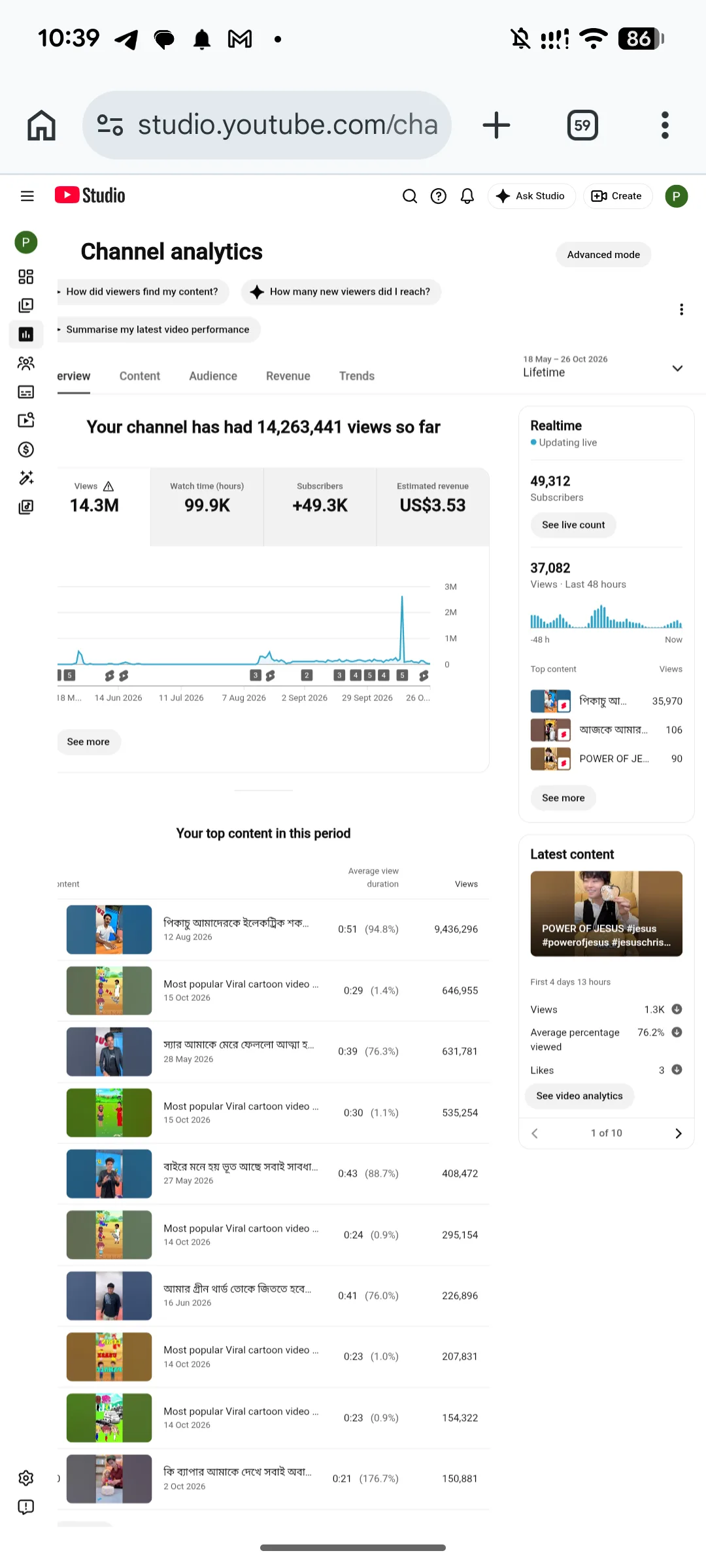
Task: Open Dashboard from the sidebar
Action: [26, 277]
